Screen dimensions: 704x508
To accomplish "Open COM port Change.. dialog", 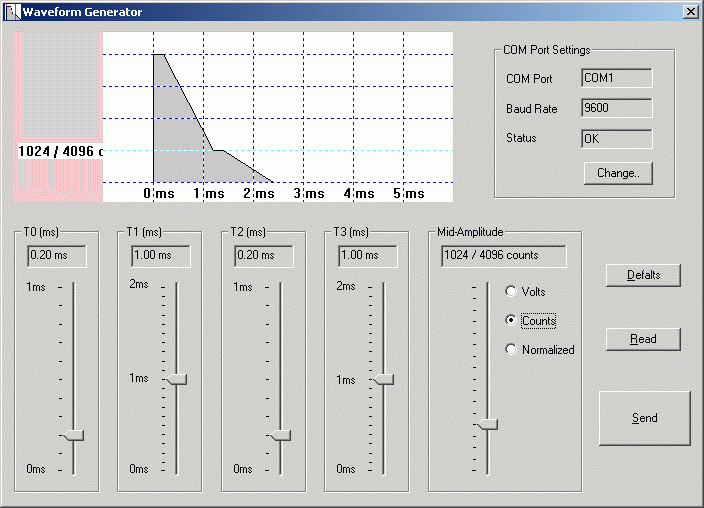I will point(618,173).
